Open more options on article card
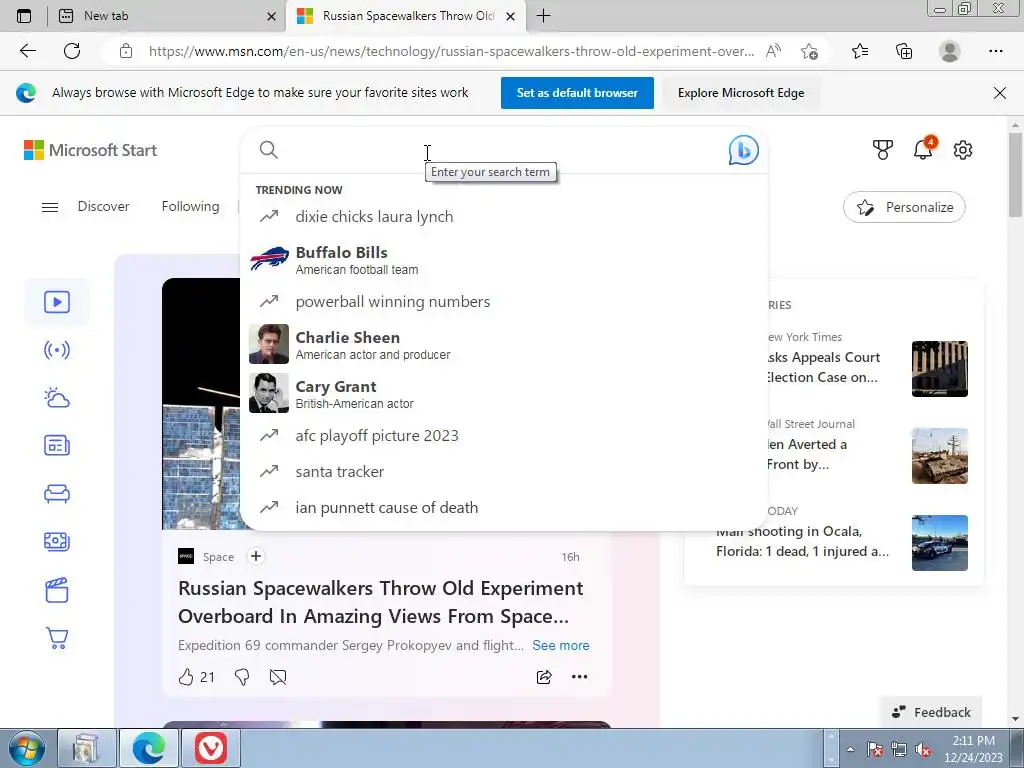The image size is (1024, 768). point(579,677)
